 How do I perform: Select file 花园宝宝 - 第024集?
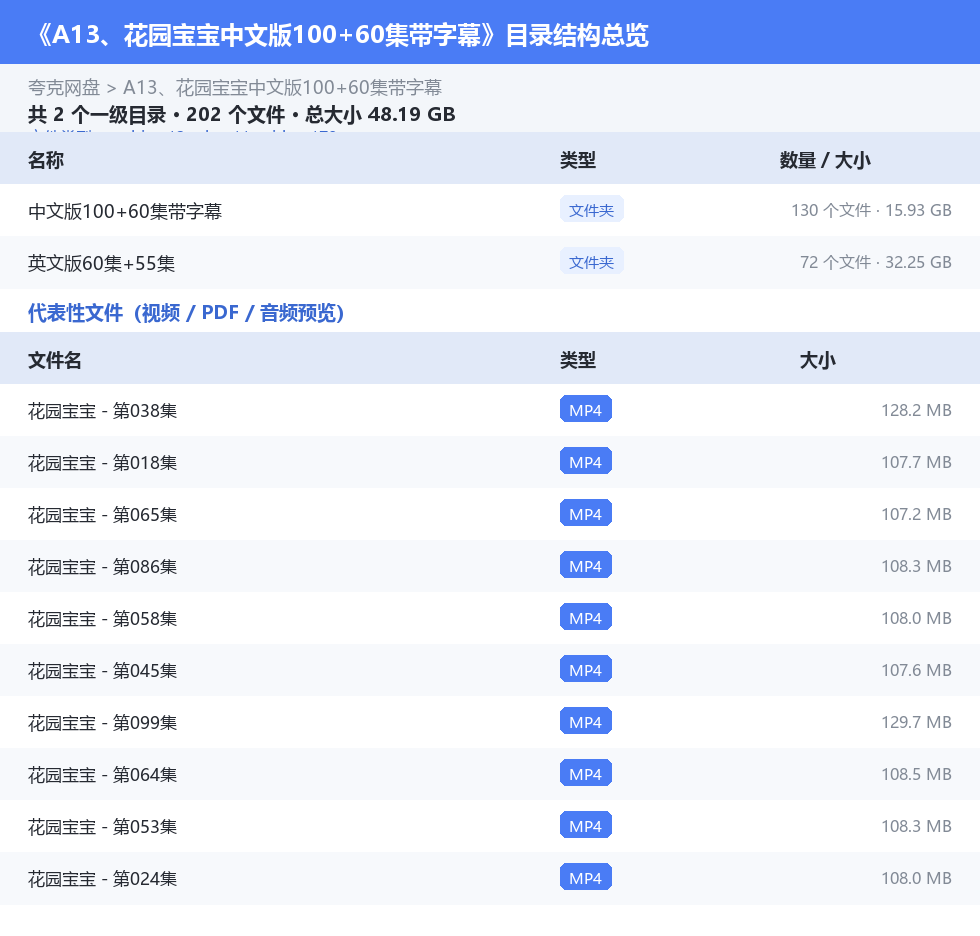coord(102,879)
